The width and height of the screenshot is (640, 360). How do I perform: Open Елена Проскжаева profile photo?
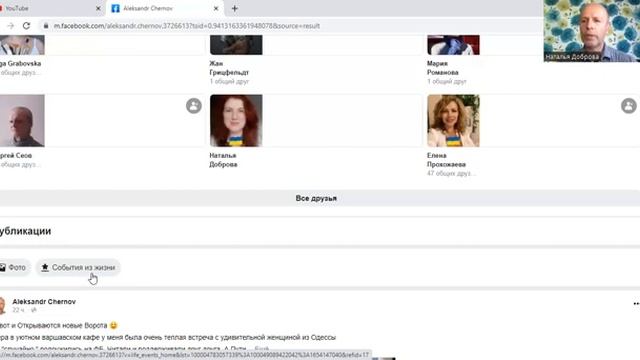(x=453, y=120)
